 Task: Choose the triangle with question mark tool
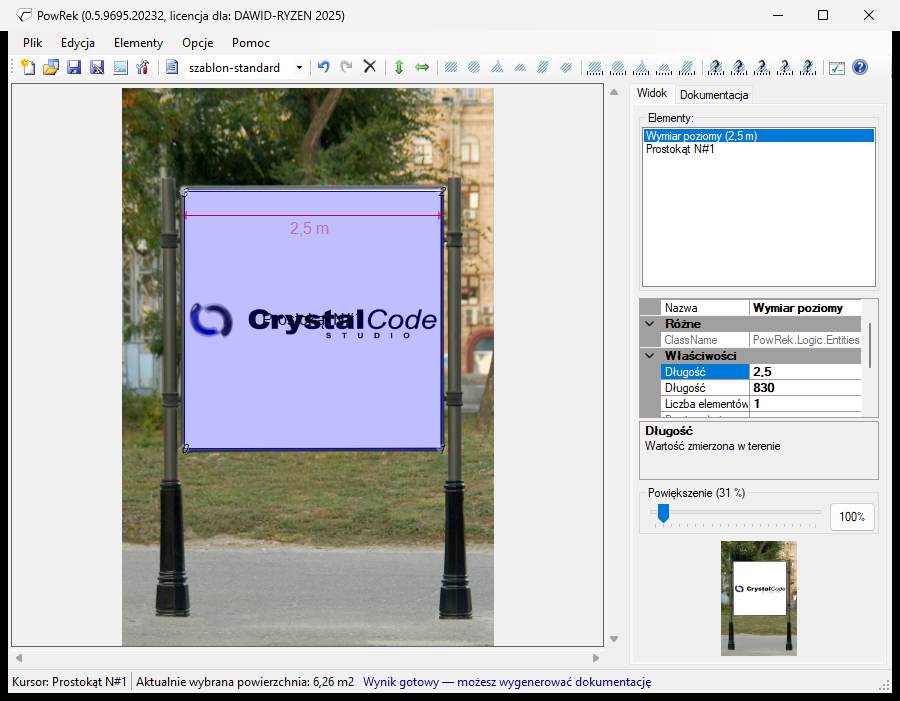762,67
